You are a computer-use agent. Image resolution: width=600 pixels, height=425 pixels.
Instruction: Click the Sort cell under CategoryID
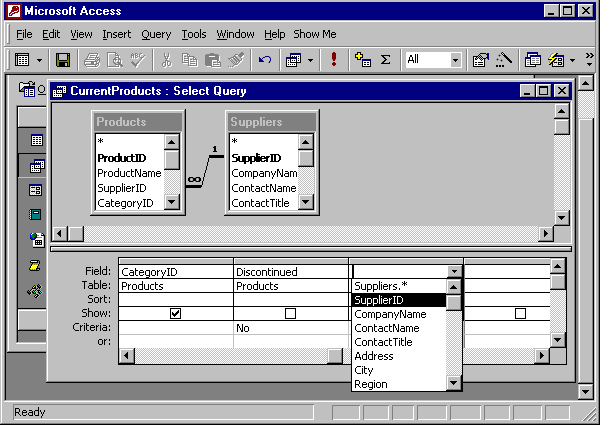coord(176,300)
